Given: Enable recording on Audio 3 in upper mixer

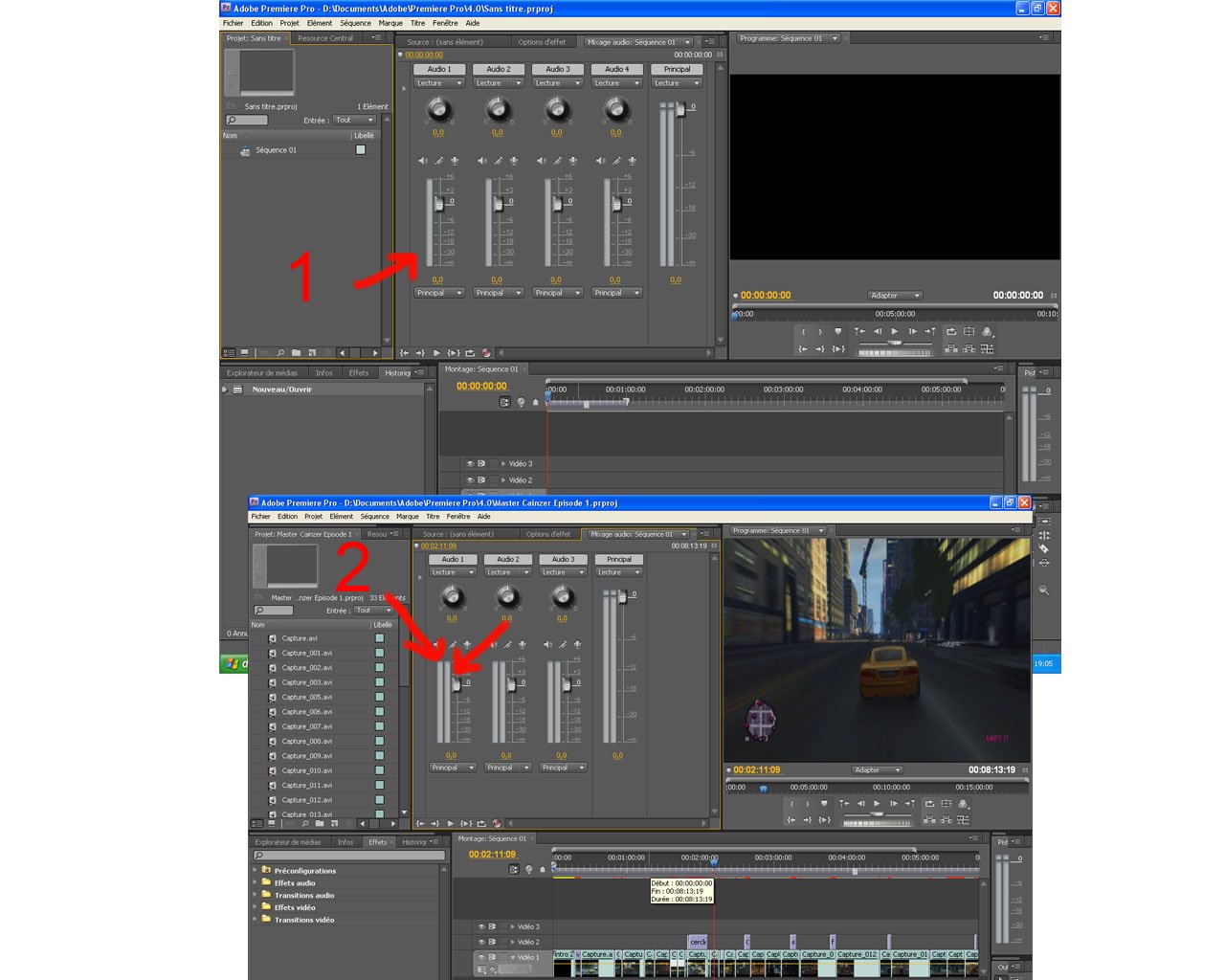Looking at the screenshot, I should 573,161.
